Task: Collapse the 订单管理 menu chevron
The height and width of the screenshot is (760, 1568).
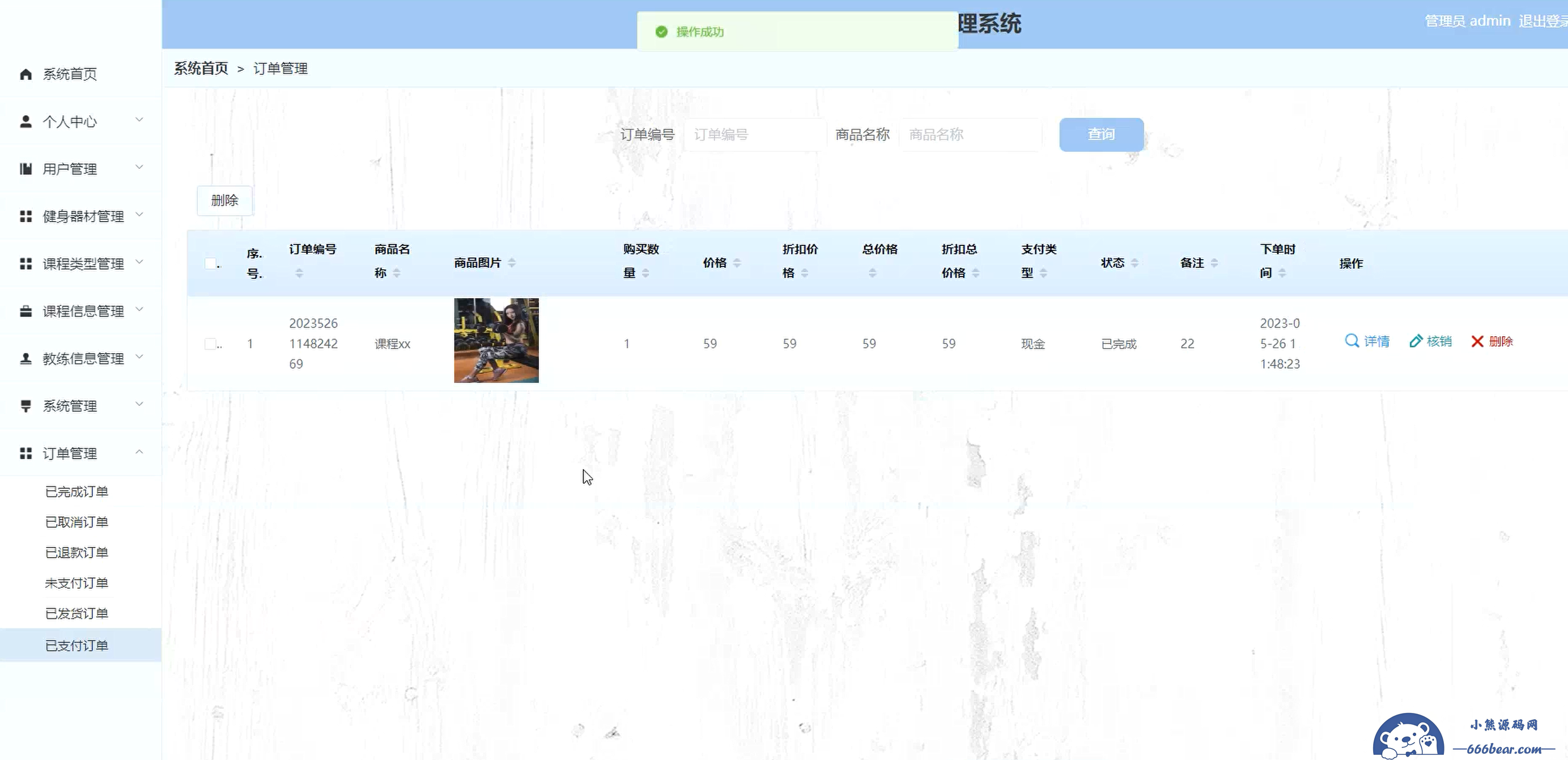Action: coord(139,452)
